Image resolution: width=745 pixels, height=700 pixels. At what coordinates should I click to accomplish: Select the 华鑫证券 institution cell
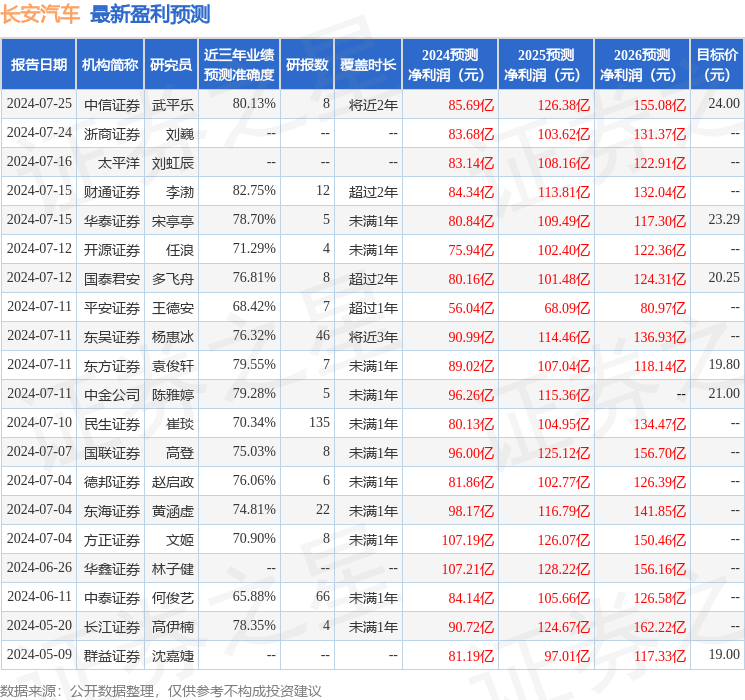coord(112,569)
